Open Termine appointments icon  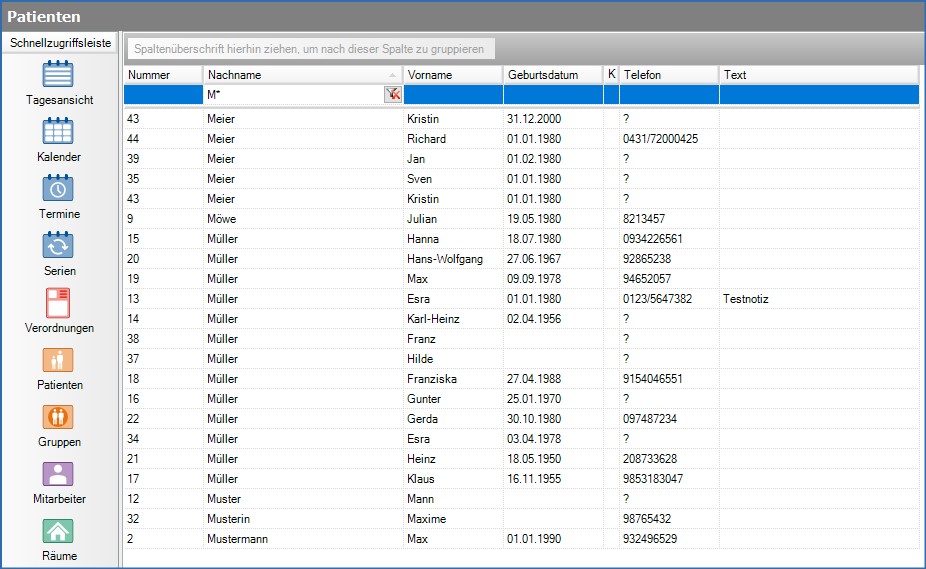(59, 189)
